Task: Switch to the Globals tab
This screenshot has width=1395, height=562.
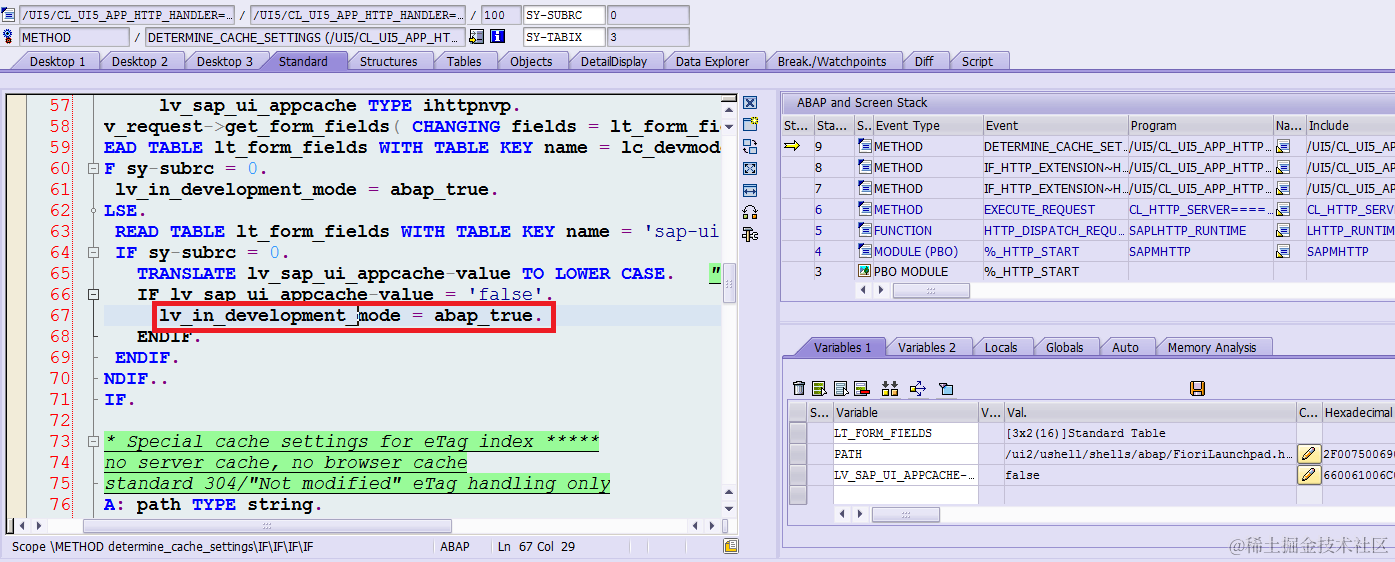Action: pyautogui.click(x=1065, y=347)
